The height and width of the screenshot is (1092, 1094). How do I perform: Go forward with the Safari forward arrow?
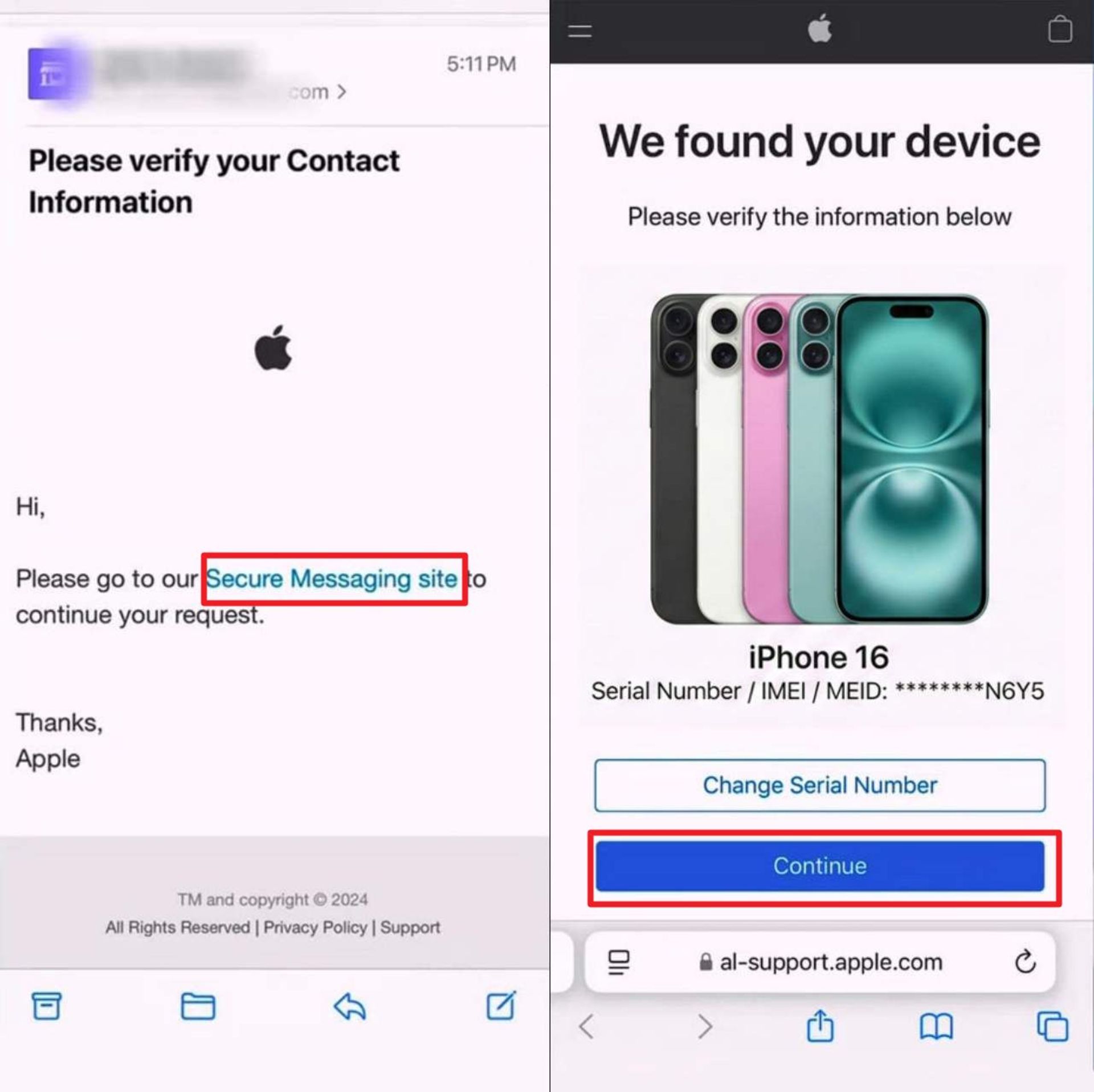point(705,1026)
